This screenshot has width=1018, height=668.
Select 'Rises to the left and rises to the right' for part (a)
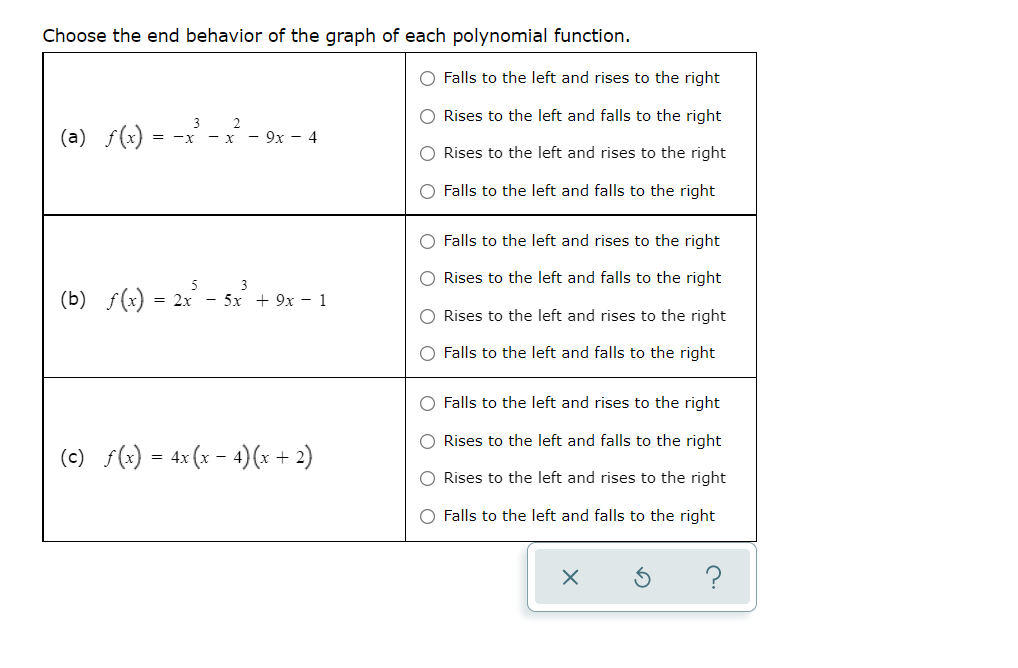(427, 153)
